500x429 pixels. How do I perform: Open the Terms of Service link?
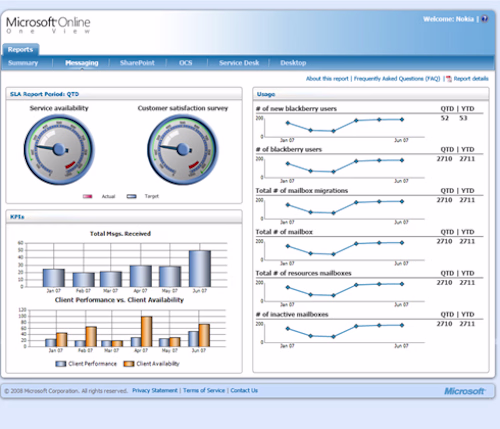204,390
